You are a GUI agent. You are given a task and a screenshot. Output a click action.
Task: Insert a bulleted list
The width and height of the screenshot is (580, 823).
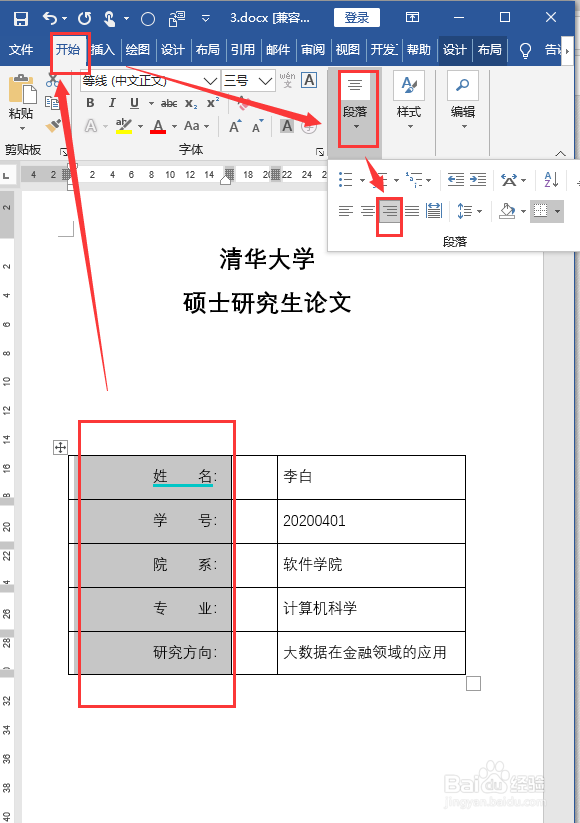345,180
